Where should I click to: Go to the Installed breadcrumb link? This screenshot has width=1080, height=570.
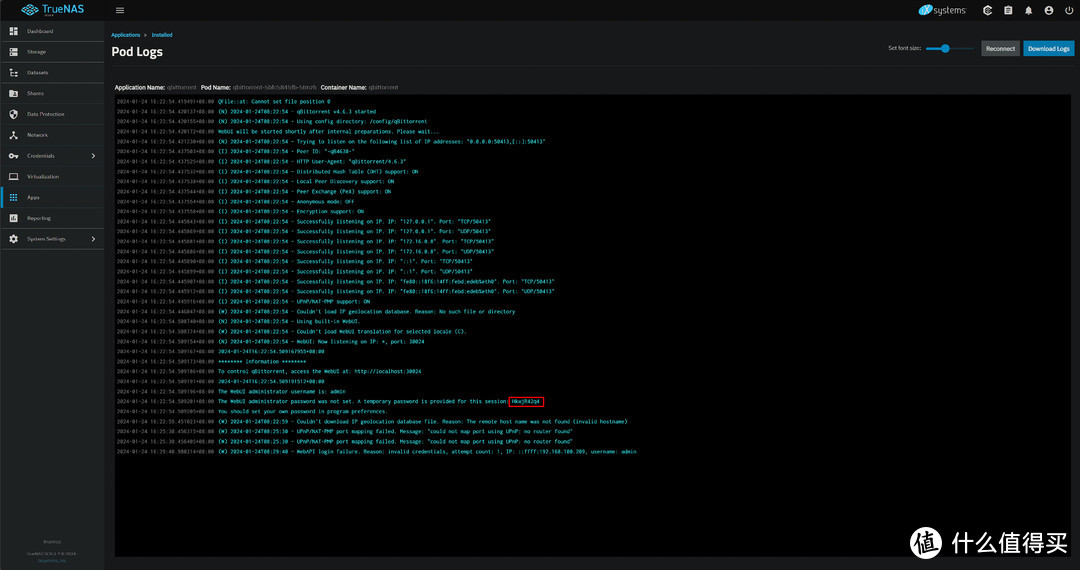(x=162, y=35)
